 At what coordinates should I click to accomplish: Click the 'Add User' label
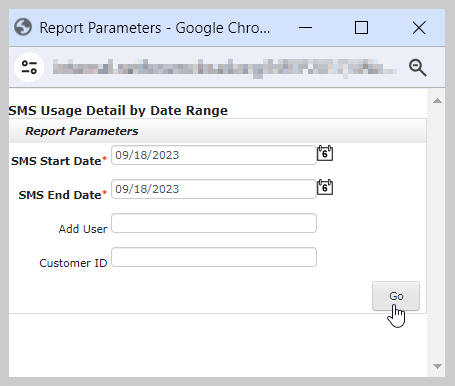83,229
